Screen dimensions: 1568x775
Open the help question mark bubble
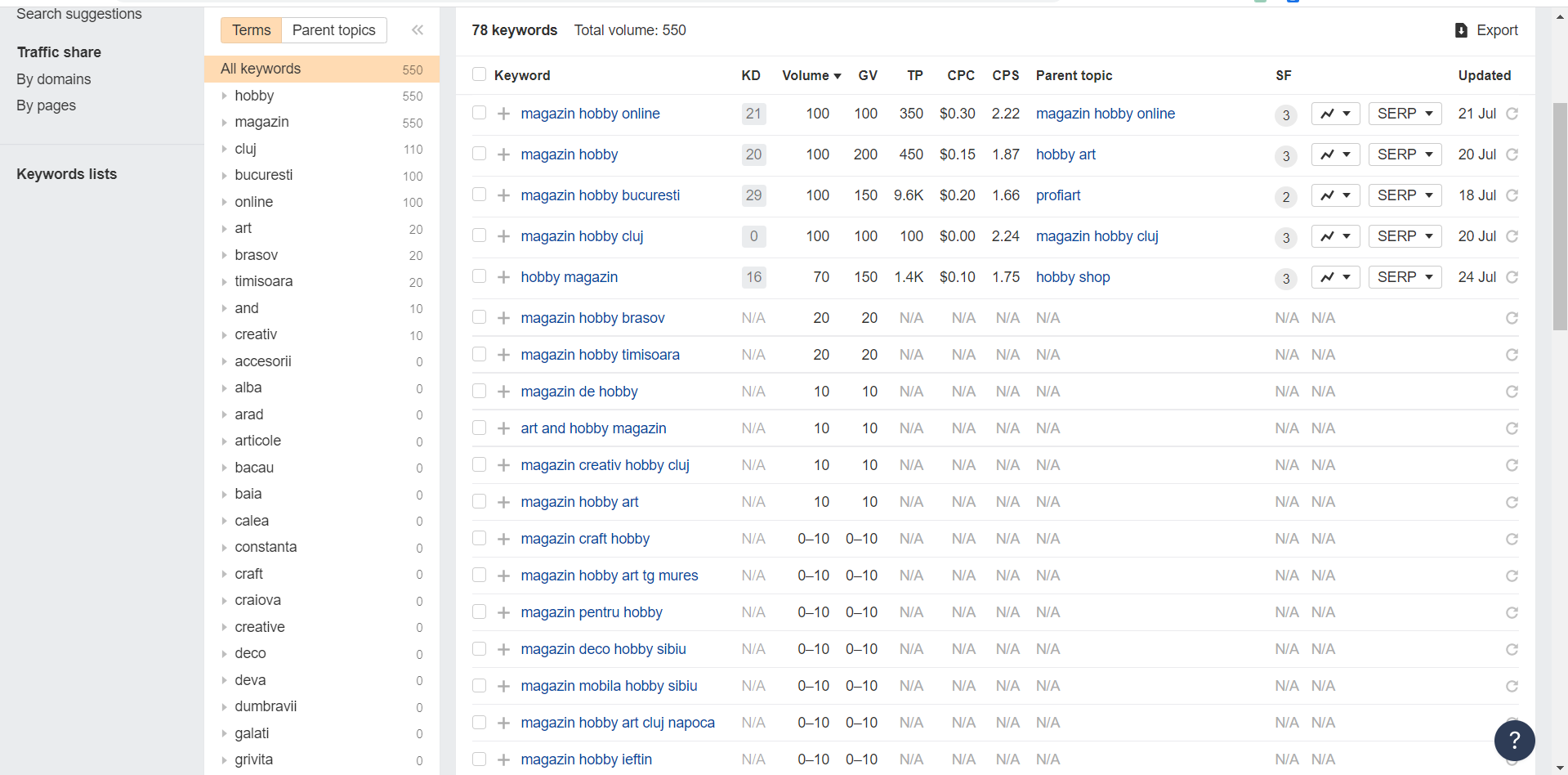1514,741
